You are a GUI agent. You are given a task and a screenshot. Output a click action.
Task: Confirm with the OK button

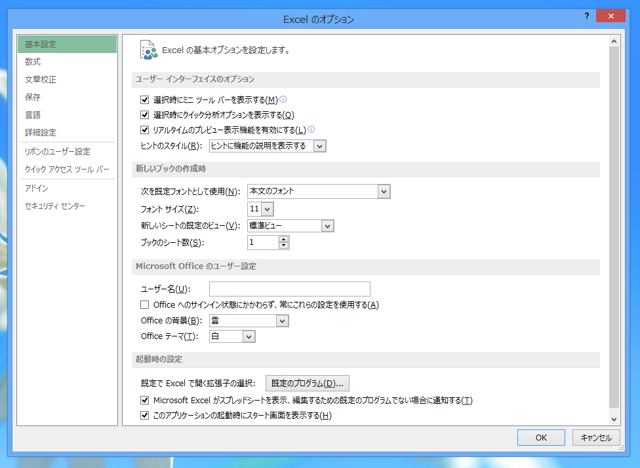(x=541, y=437)
